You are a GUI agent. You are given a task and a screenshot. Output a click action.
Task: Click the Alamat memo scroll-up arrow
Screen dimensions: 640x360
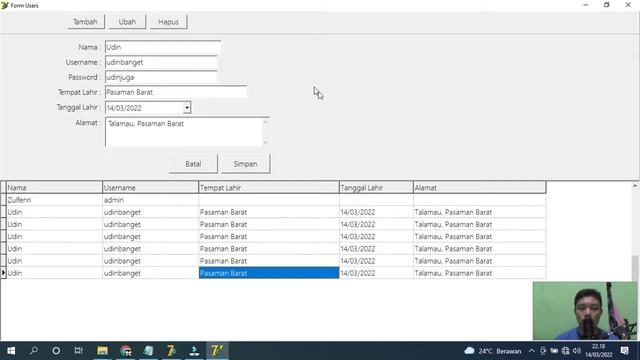[x=265, y=122]
